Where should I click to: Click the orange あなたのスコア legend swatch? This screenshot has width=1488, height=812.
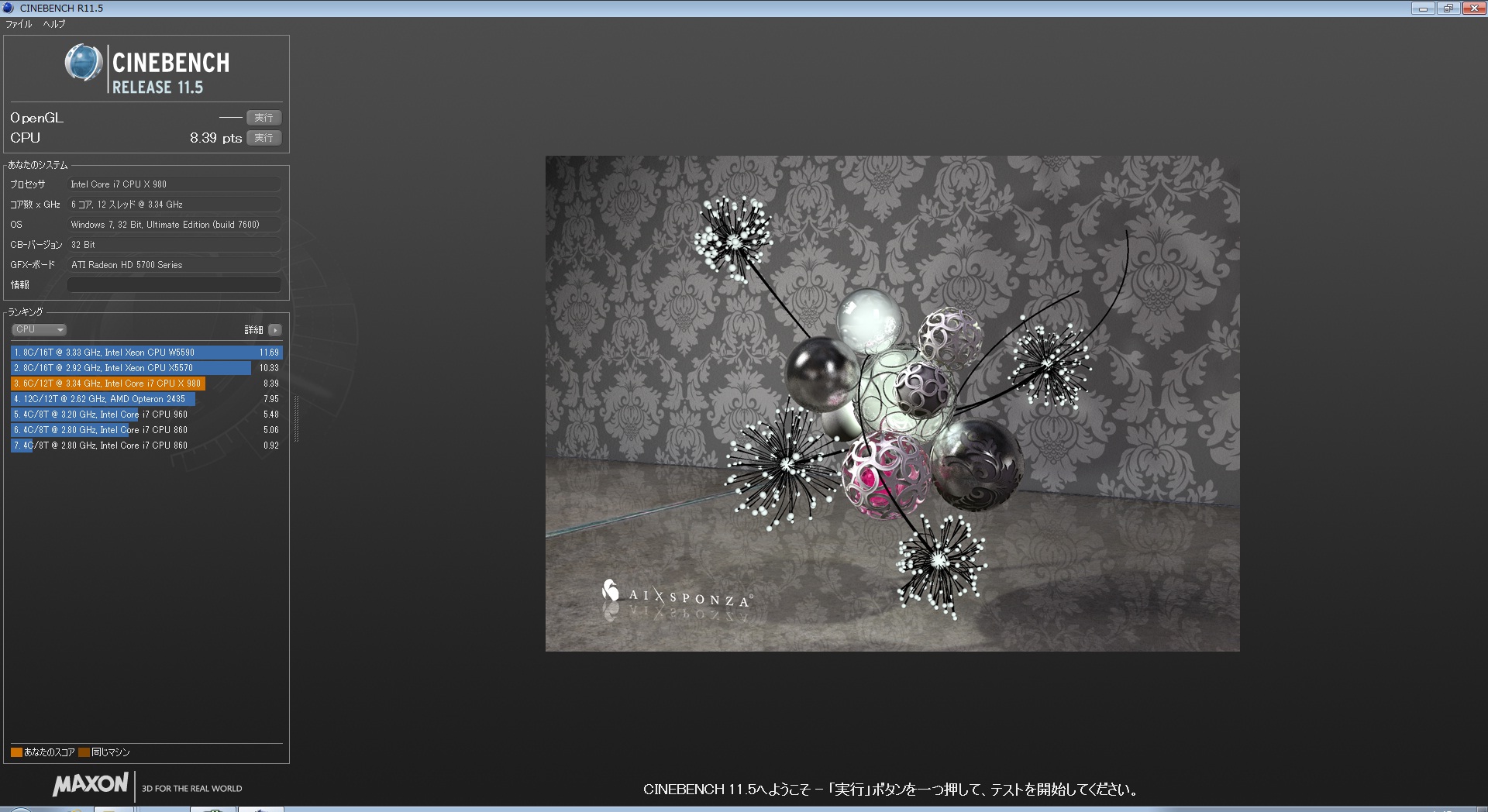16,752
